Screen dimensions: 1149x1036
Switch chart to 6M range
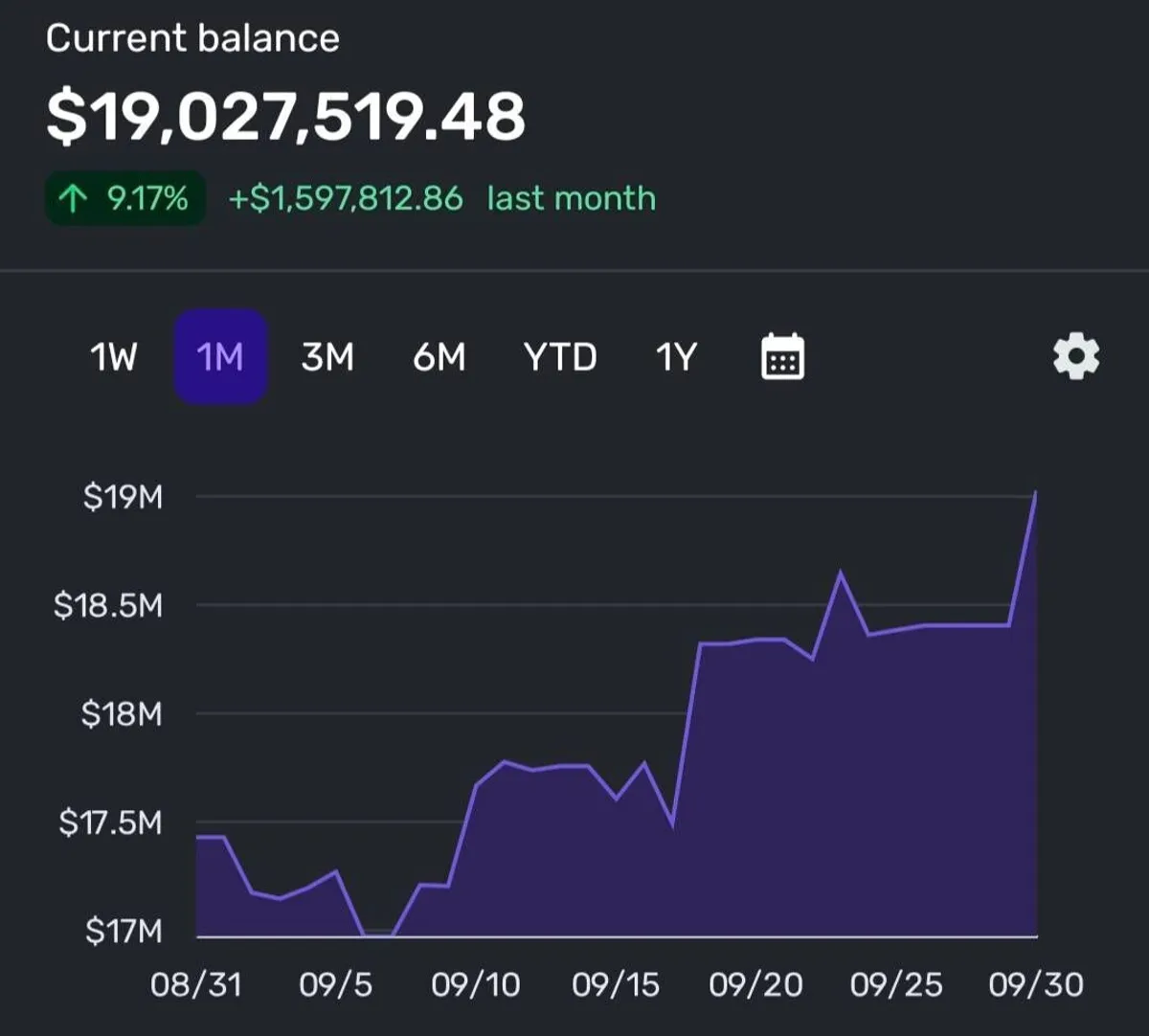pyautogui.click(x=439, y=357)
